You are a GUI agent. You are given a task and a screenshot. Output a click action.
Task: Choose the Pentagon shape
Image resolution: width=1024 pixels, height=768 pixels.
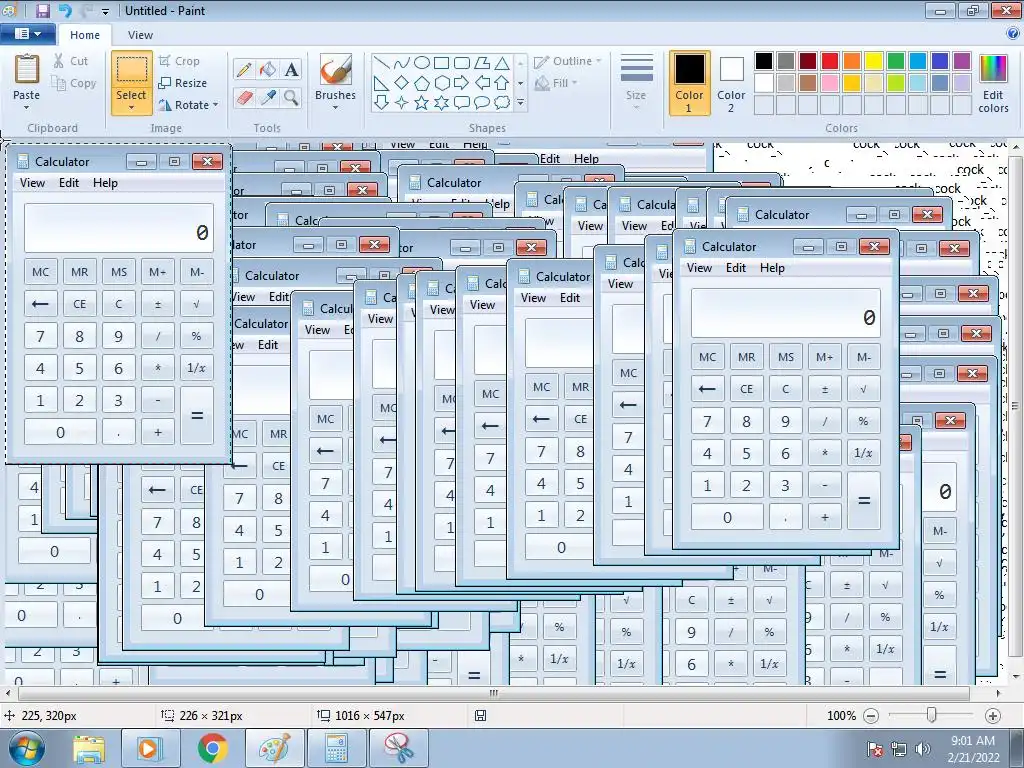tap(422, 82)
